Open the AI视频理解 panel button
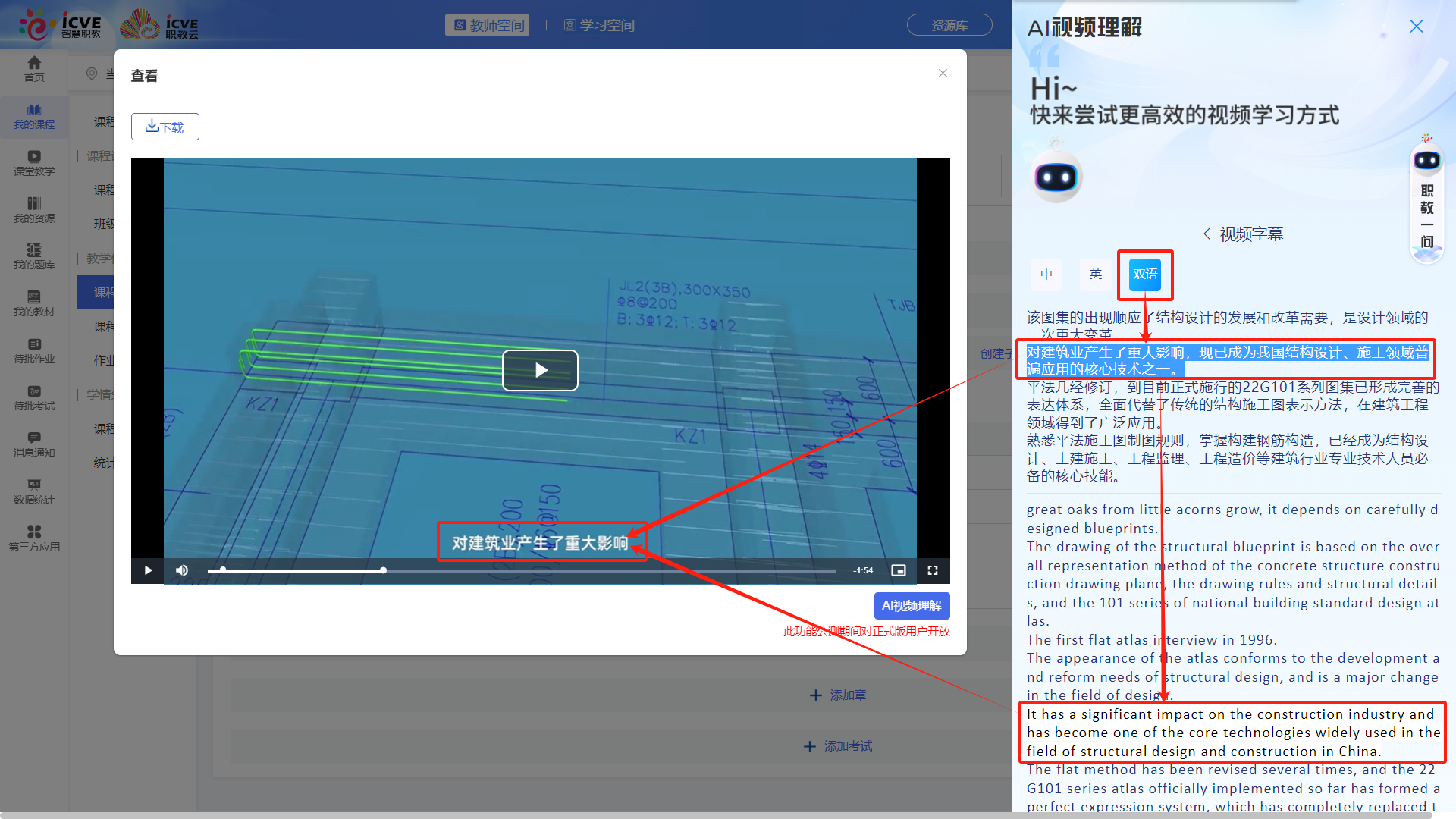 [912, 606]
